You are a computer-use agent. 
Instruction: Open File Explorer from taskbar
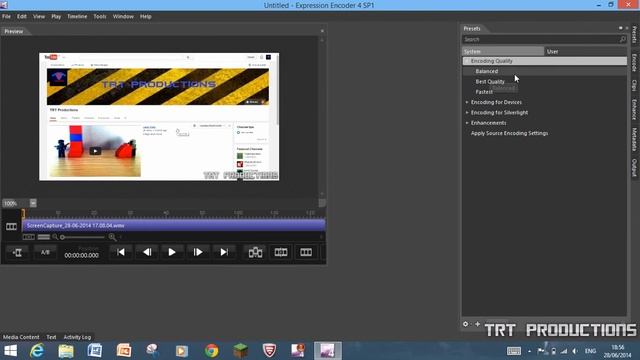point(66,351)
